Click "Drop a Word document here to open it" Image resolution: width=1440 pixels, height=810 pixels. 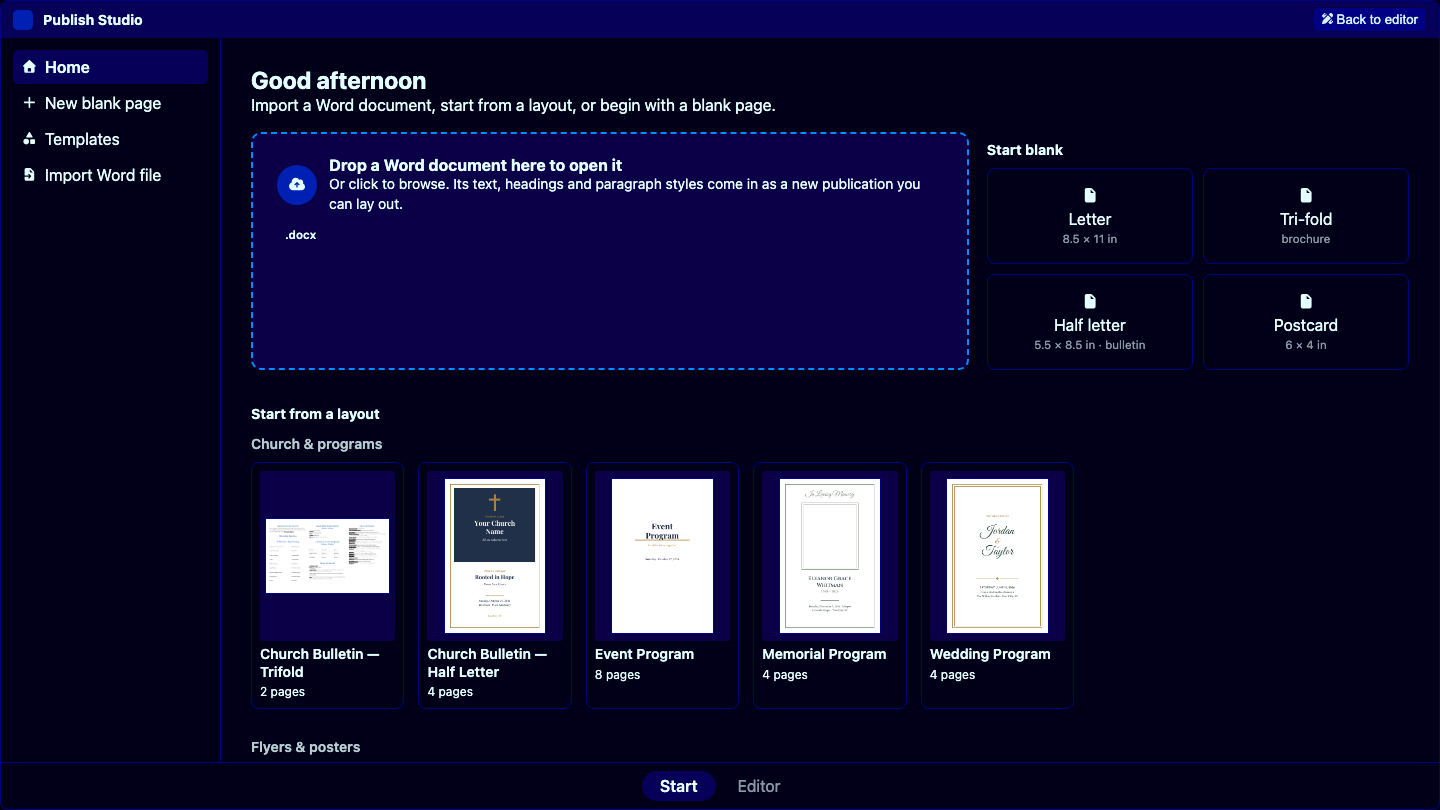pos(476,165)
